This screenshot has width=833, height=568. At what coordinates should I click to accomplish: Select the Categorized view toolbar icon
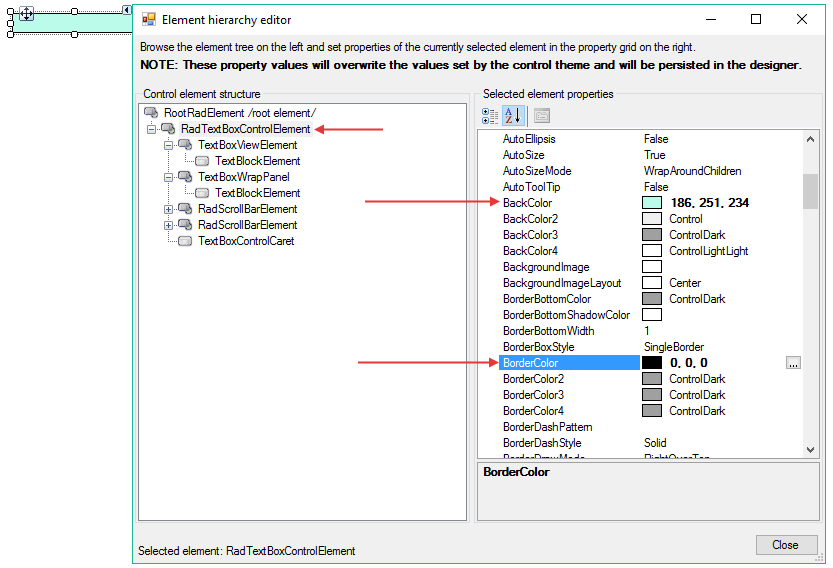coord(489,116)
